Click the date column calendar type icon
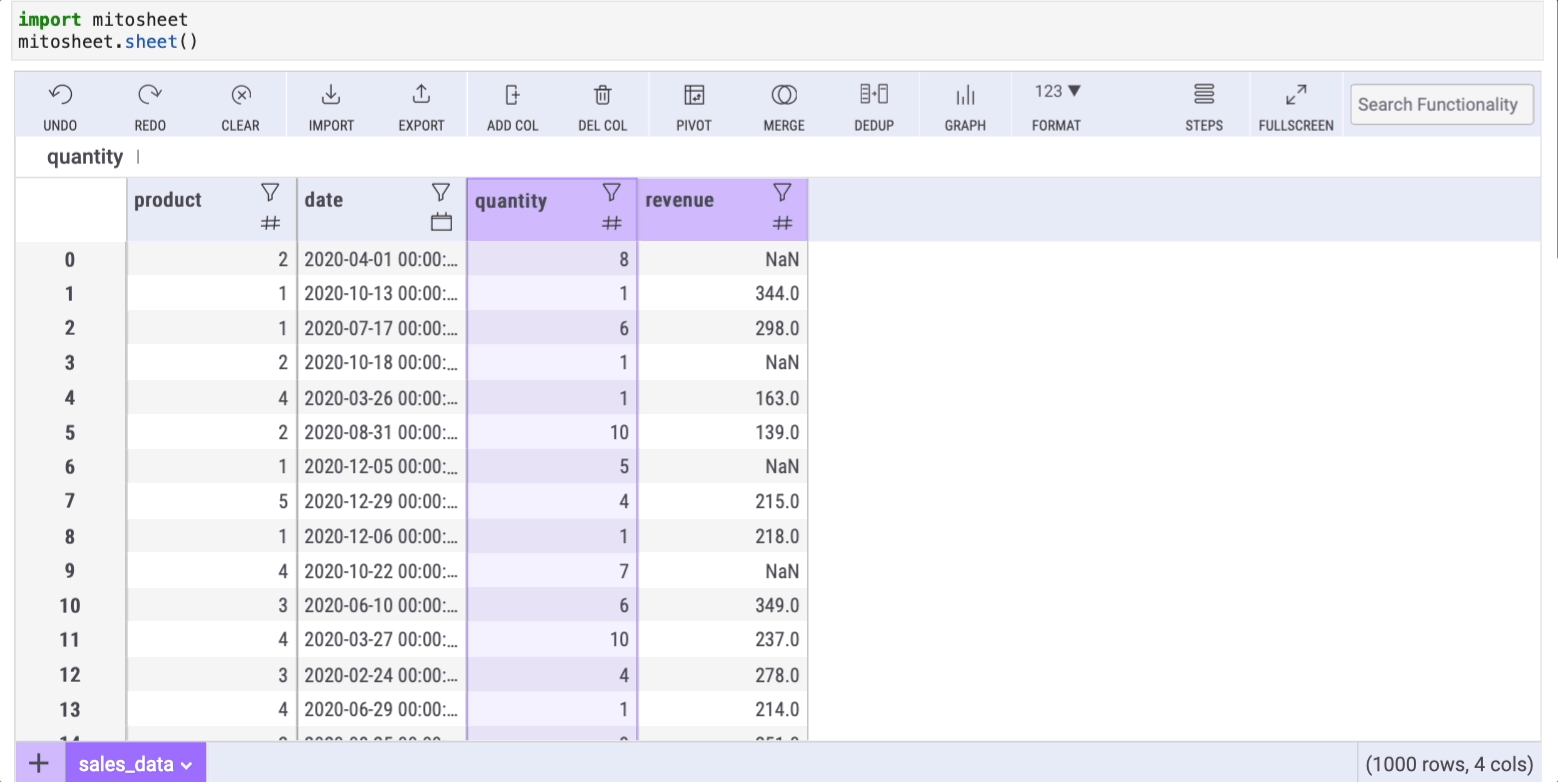The width and height of the screenshot is (1558, 782). 441,223
